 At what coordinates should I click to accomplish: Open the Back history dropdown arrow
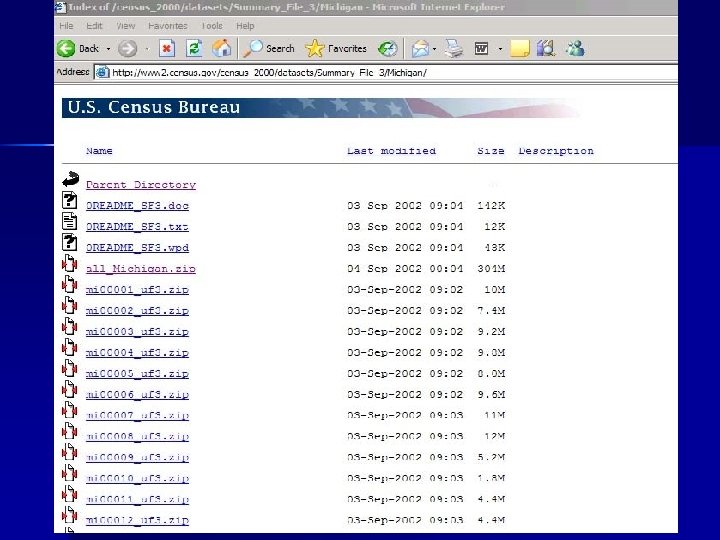point(108,49)
